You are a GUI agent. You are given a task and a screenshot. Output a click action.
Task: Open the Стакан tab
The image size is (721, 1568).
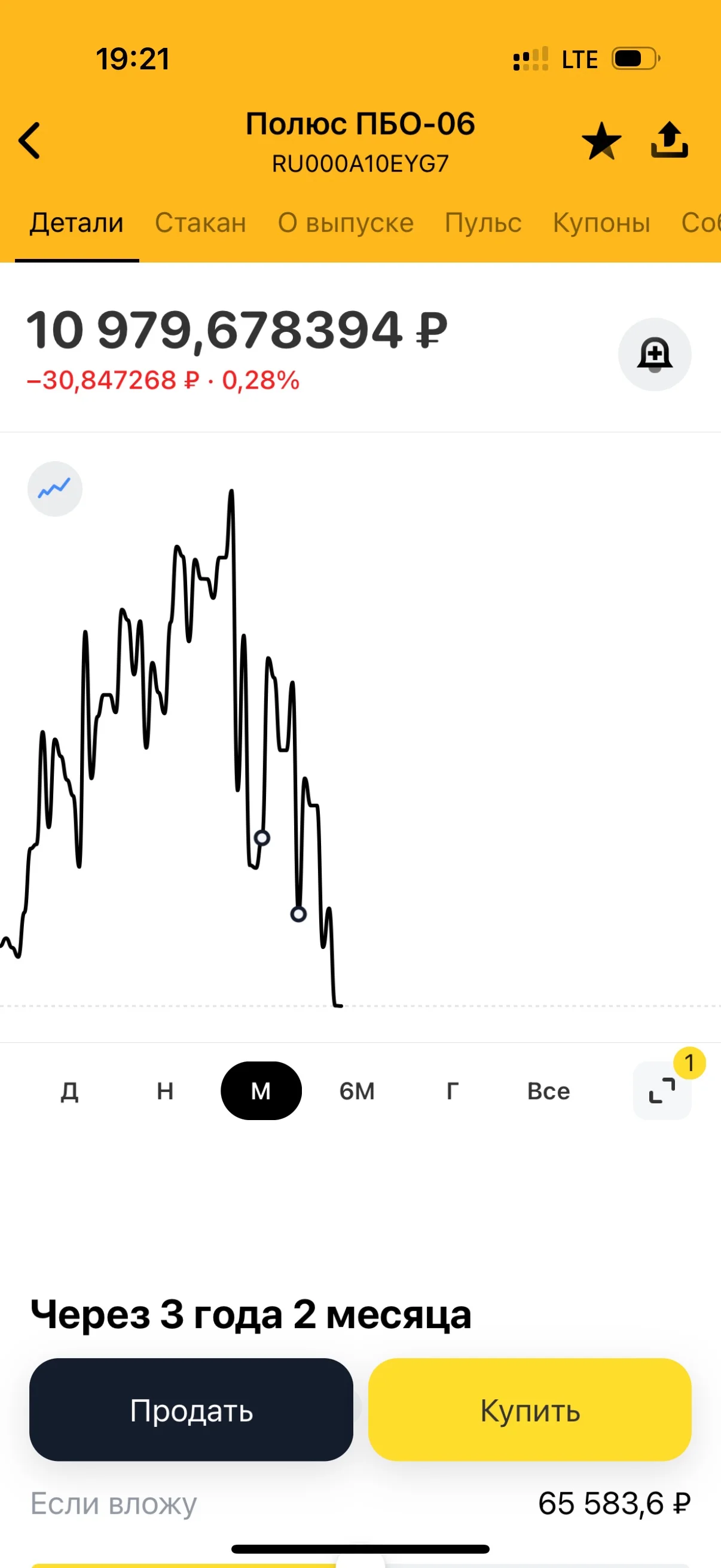point(201,223)
